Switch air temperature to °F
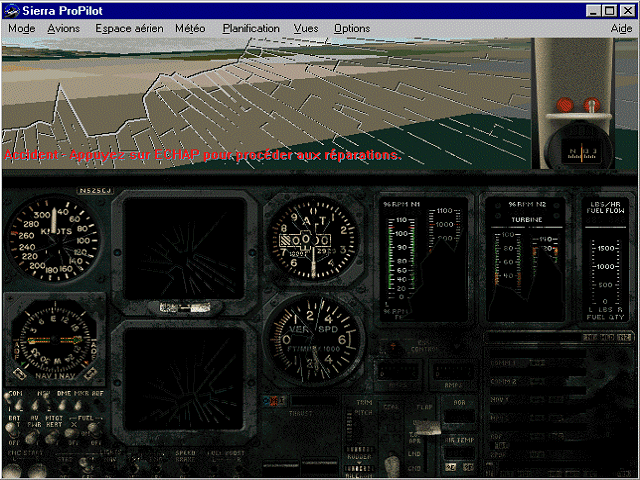640x480 pixels. [x=468, y=467]
